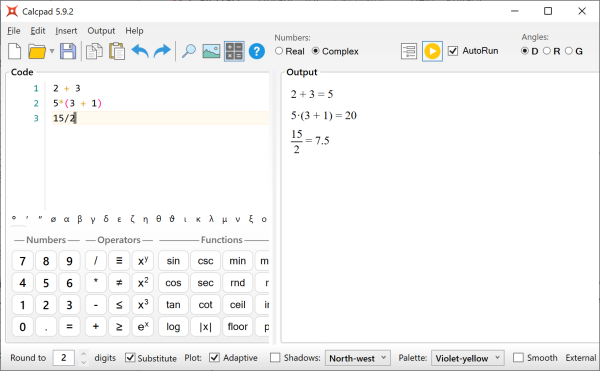This screenshot has width=600, height=371.
Task: Create a new file with the blank page icon
Action: click(15, 51)
